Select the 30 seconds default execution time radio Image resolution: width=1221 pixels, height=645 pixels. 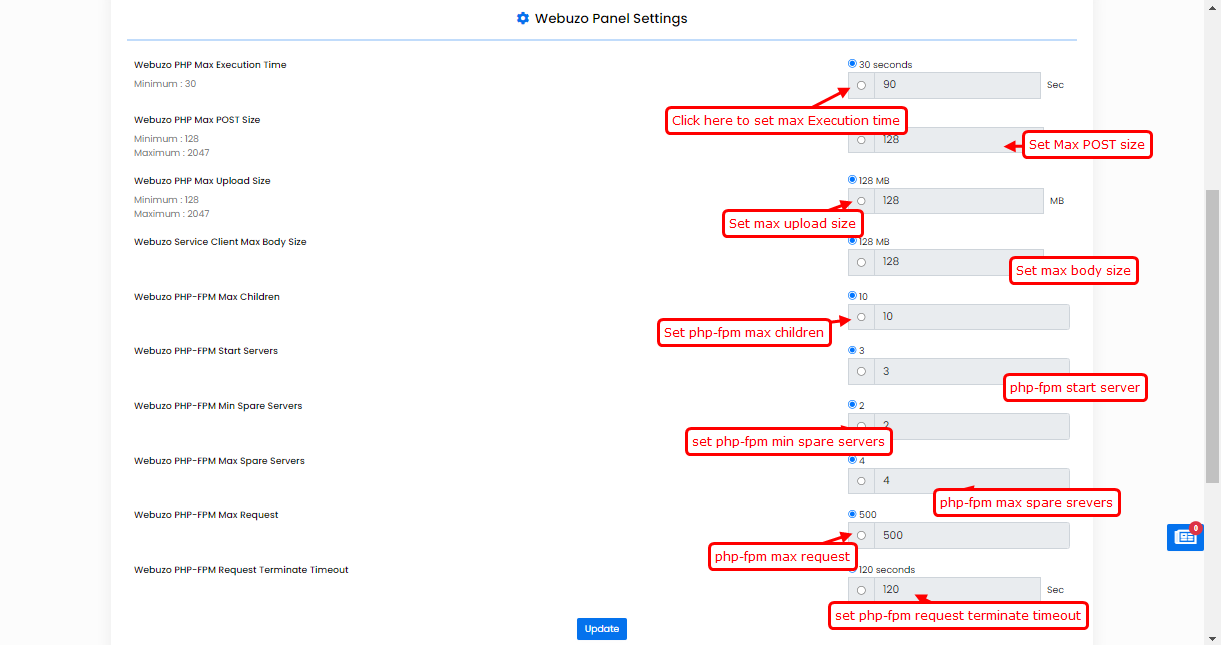click(x=852, y=64)
